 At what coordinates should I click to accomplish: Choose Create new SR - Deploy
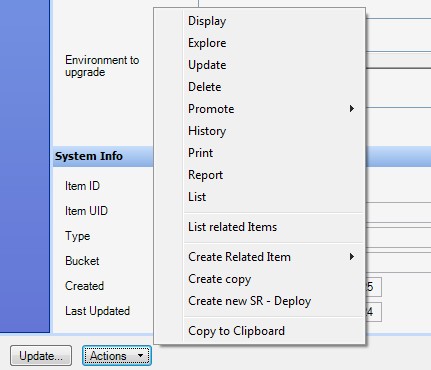pyautogui.click(x=259, y=301)
